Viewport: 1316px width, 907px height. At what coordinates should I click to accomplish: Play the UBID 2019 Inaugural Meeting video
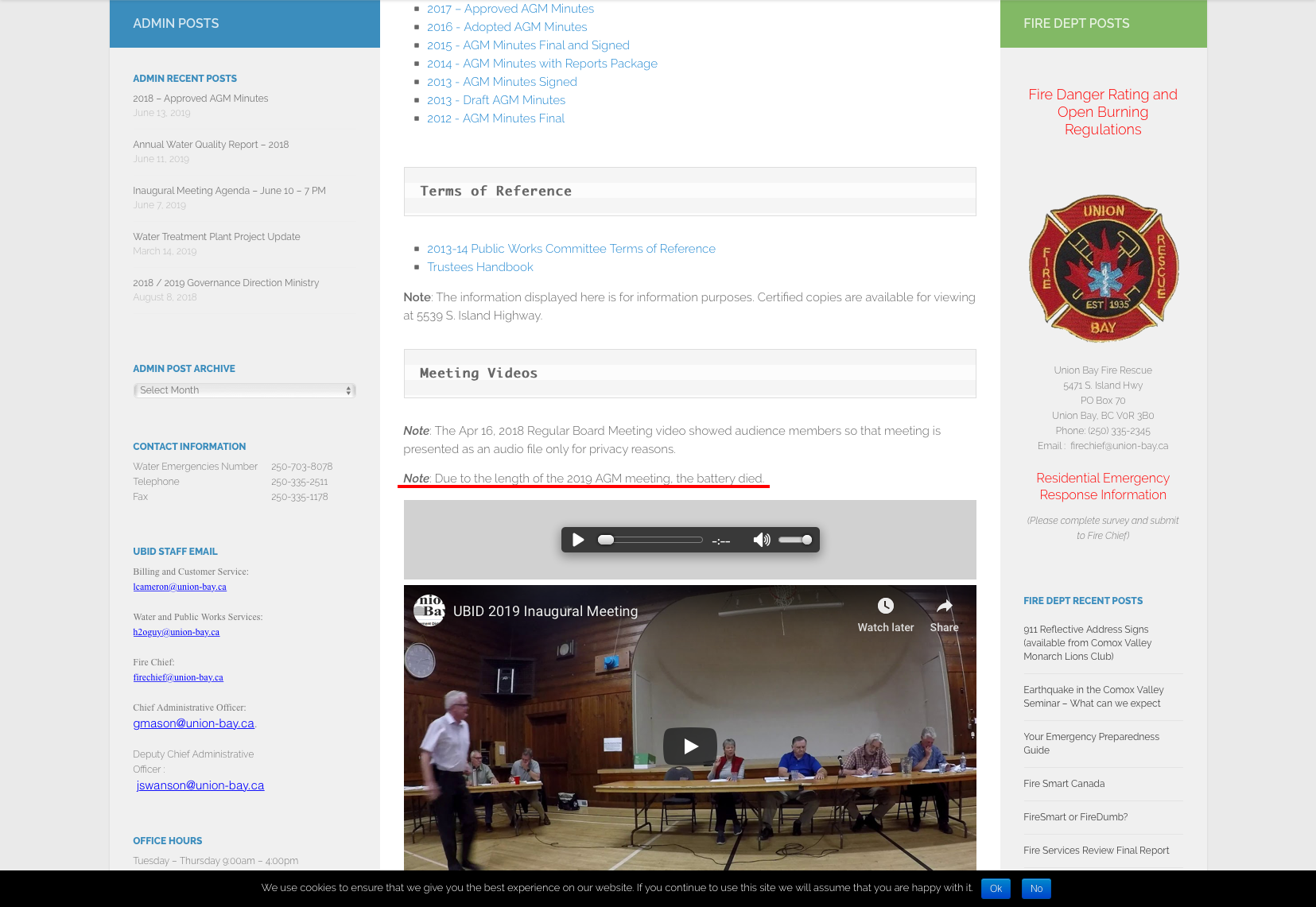click(x=689, y=746)
